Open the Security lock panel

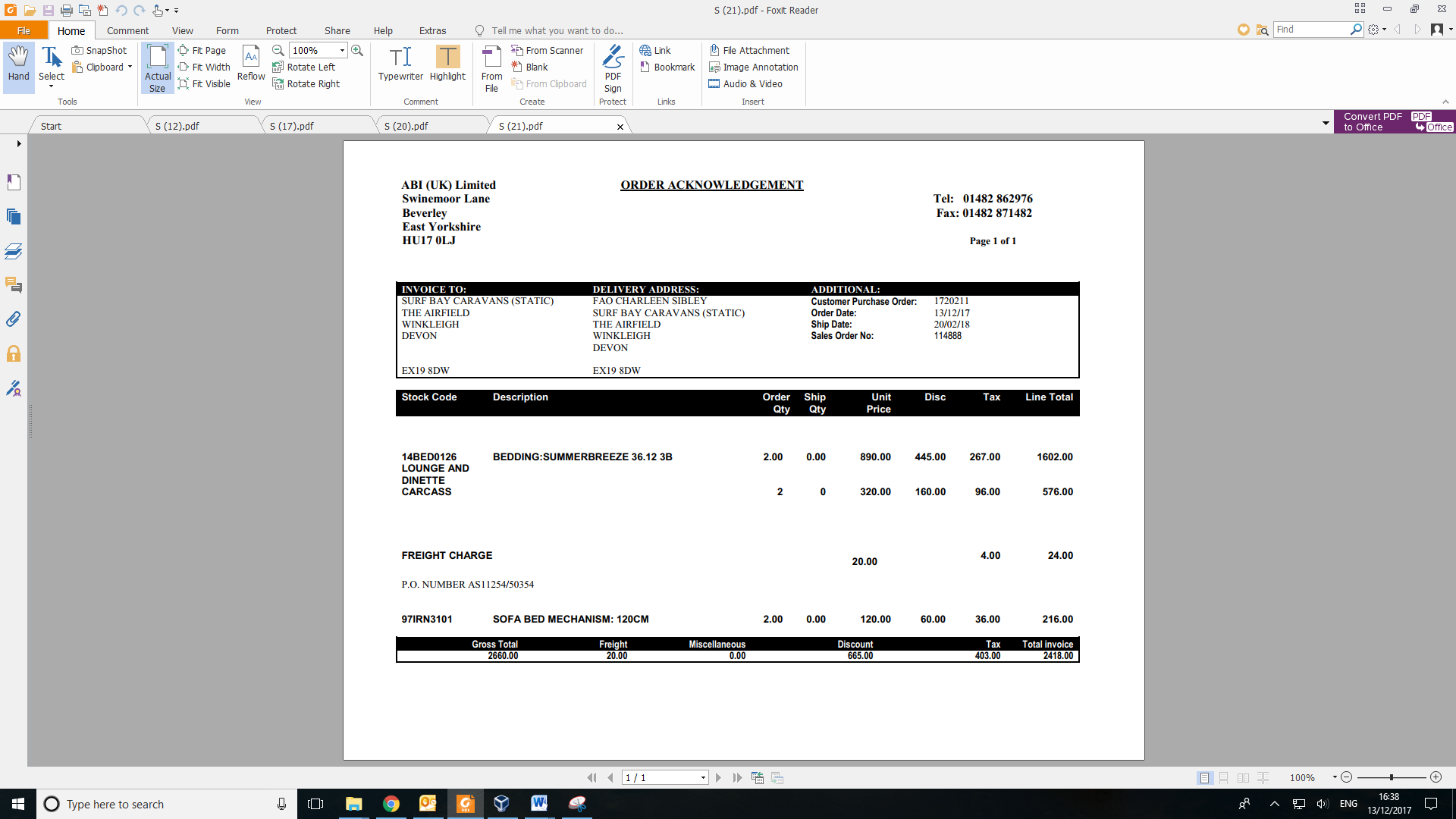14,354
